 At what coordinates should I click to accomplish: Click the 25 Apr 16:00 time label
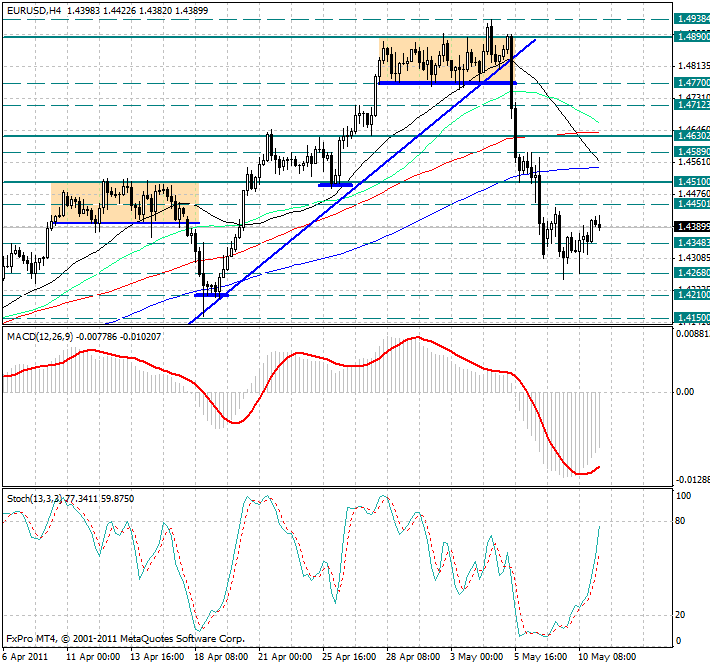[x=349, y=656]
